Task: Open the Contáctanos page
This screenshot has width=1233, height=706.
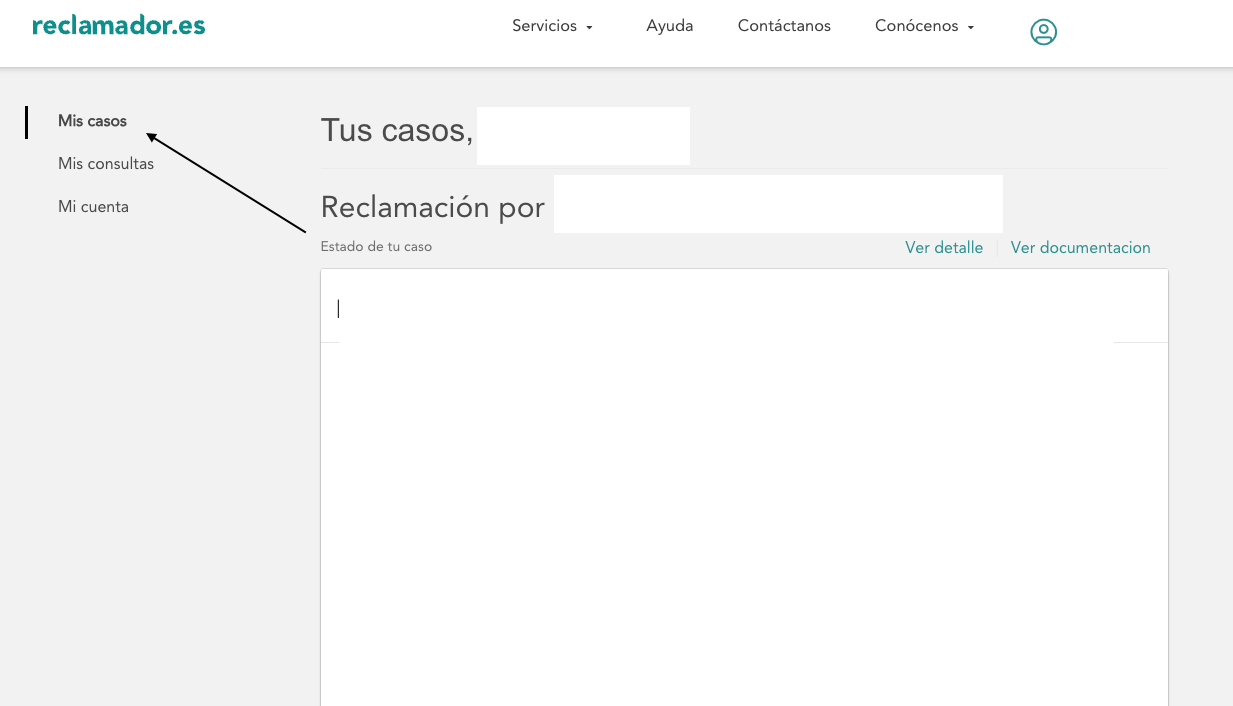Action: click(784, 26)
